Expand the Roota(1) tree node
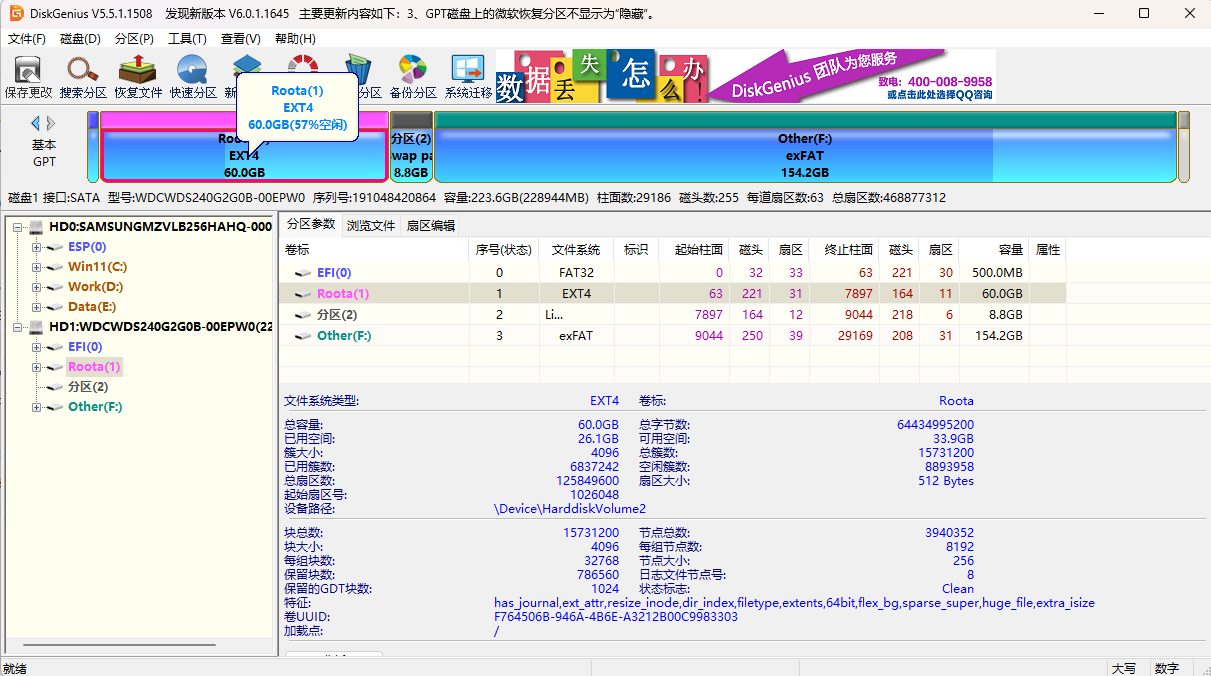Screen dimensions: 1211x676 pos(37,367)
